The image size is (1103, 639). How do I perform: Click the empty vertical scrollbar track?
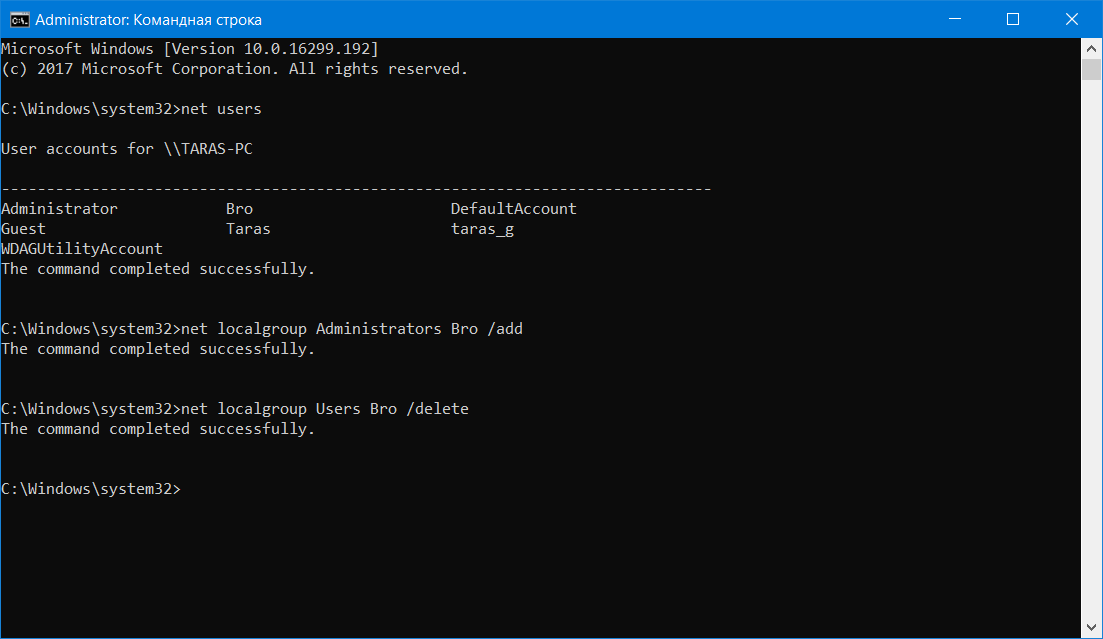1092,350
